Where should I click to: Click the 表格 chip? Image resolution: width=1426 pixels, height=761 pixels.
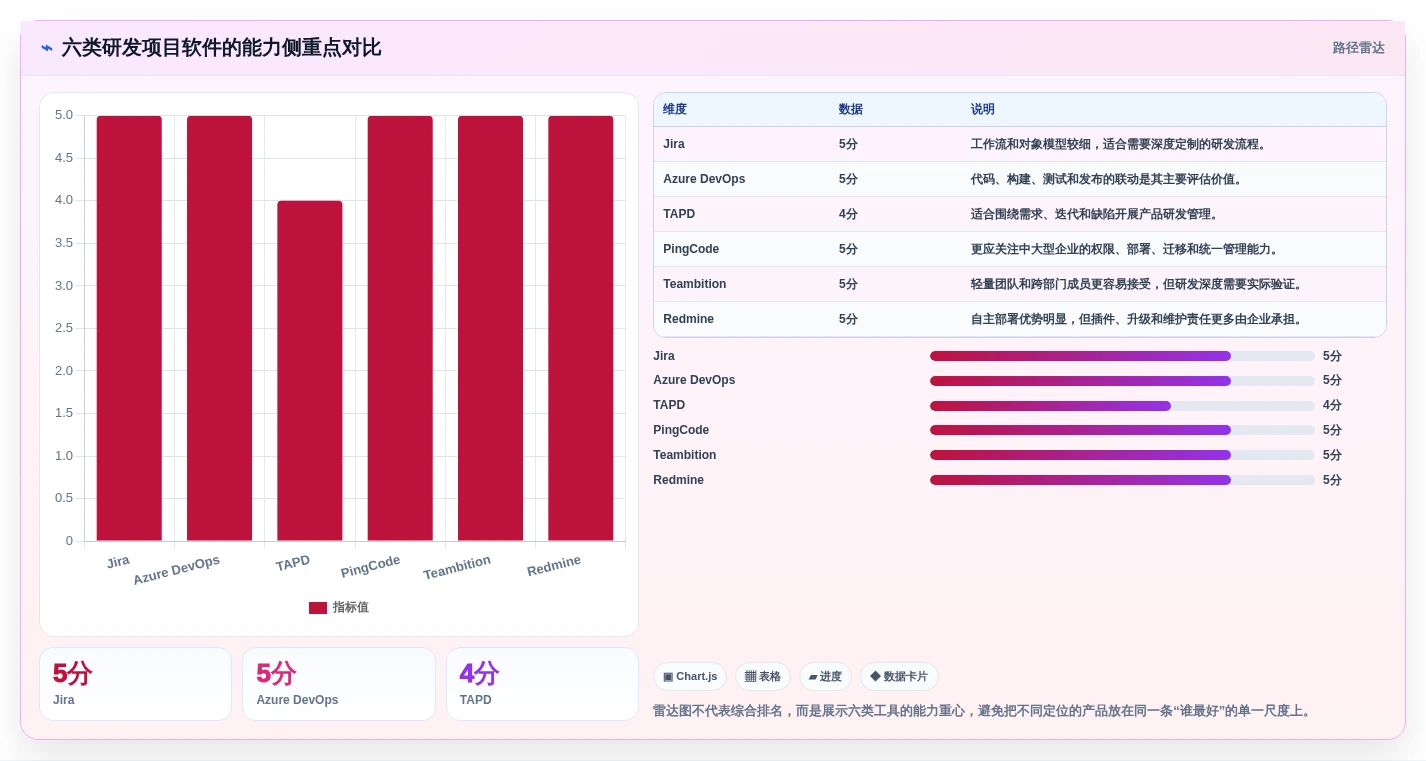pos(763,677)
